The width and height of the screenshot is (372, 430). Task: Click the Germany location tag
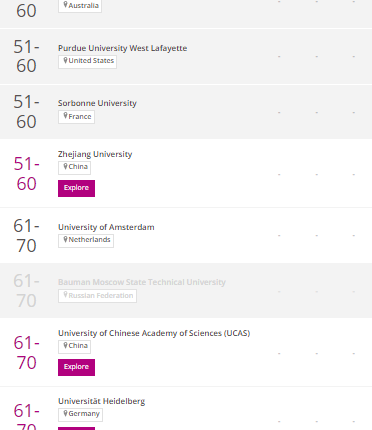(x=80, y=415)
